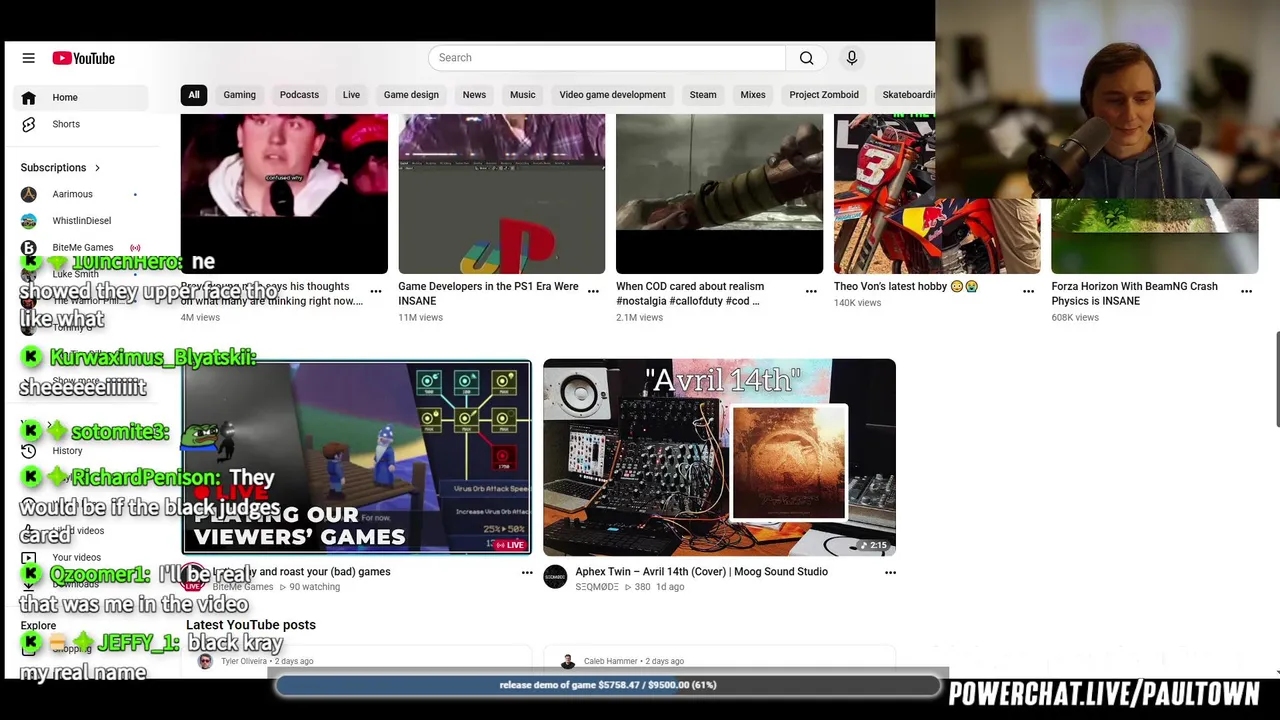
Task: Select the News filter chip
Action: 474,95
